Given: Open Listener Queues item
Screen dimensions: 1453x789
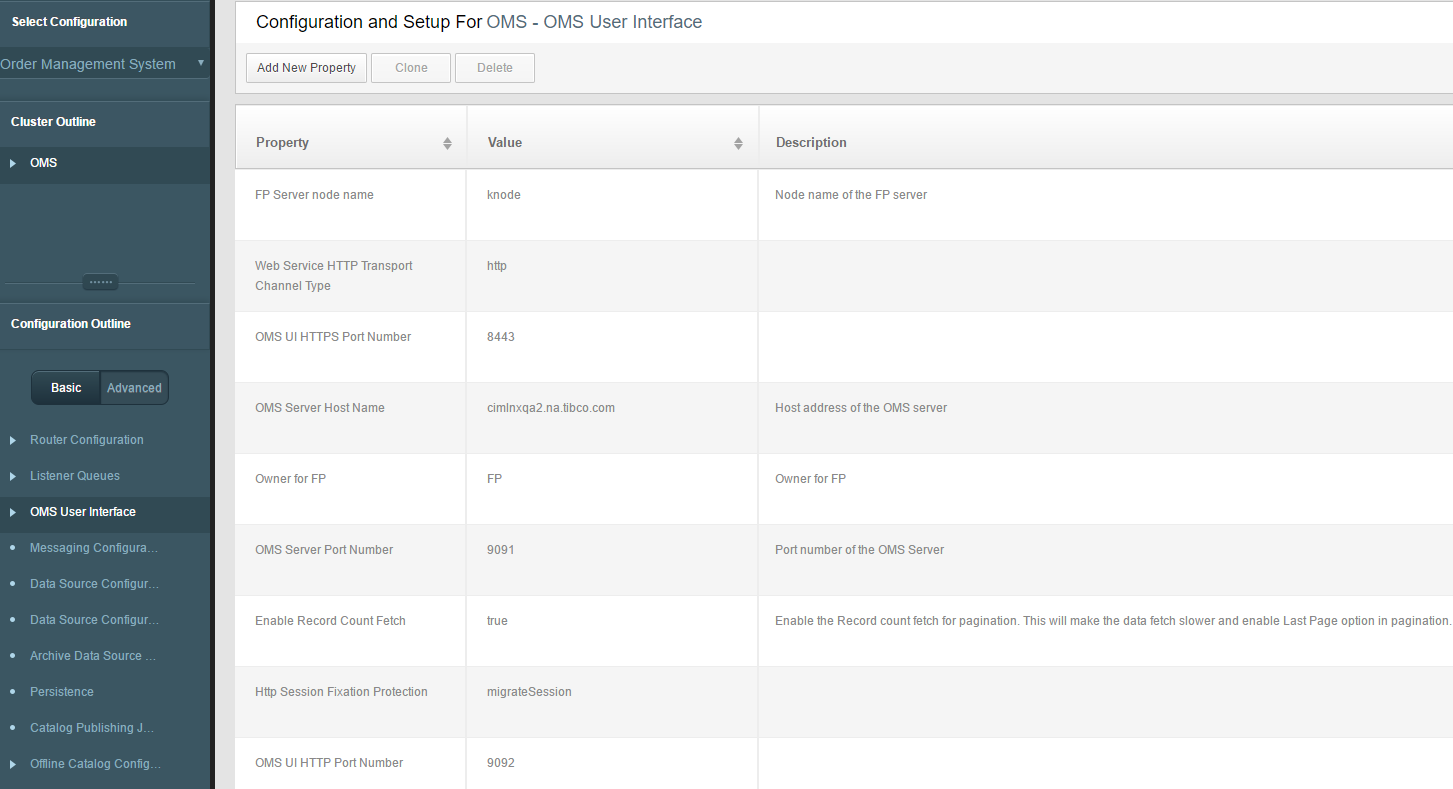Looking at the screenshot, I should pyautogui.click(x=75, y=476).
